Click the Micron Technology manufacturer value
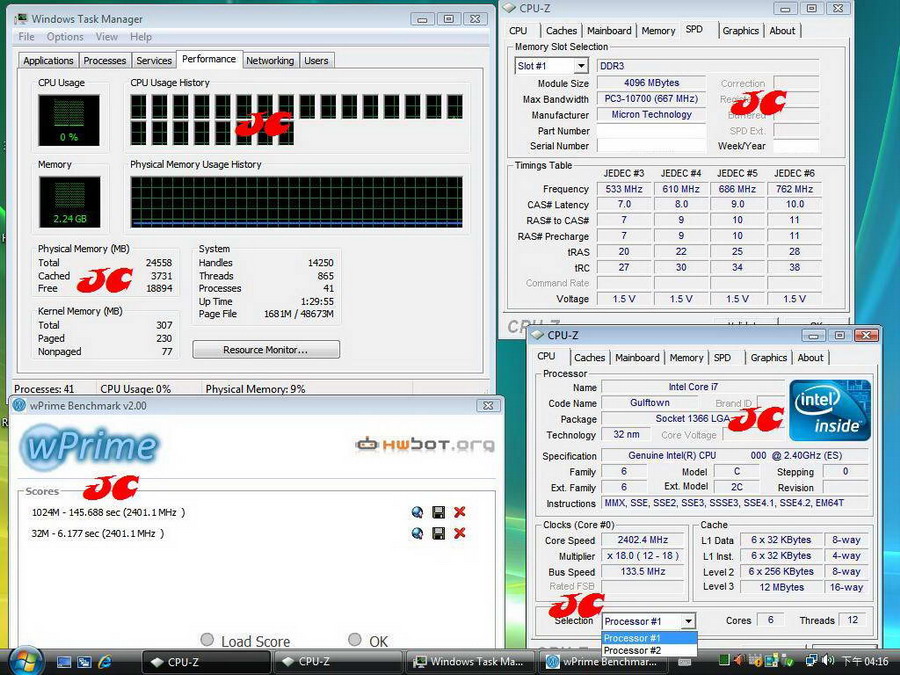The width and height of the screenshot is (900, 675). (651, 114)
